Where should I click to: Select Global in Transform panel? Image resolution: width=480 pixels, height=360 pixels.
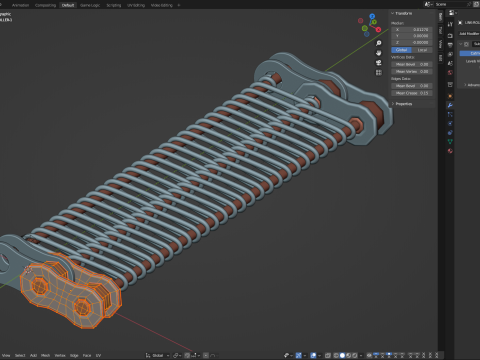[401, 50]
